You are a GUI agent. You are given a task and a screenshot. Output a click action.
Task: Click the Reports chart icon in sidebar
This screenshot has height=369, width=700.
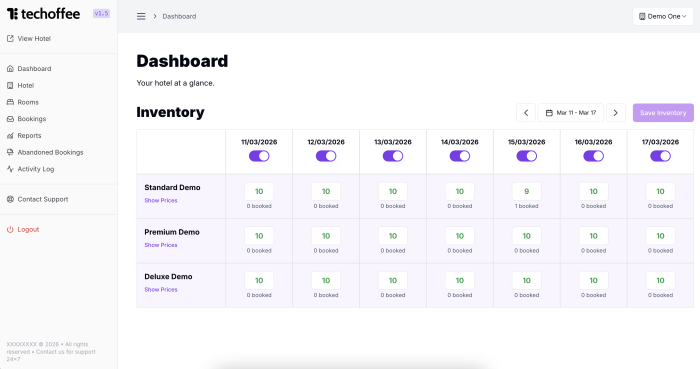click(10, 136)
